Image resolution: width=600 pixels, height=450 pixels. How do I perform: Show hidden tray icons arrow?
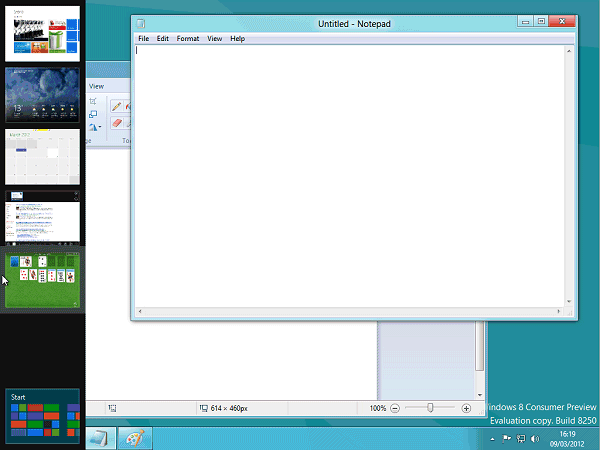(492, 439)
